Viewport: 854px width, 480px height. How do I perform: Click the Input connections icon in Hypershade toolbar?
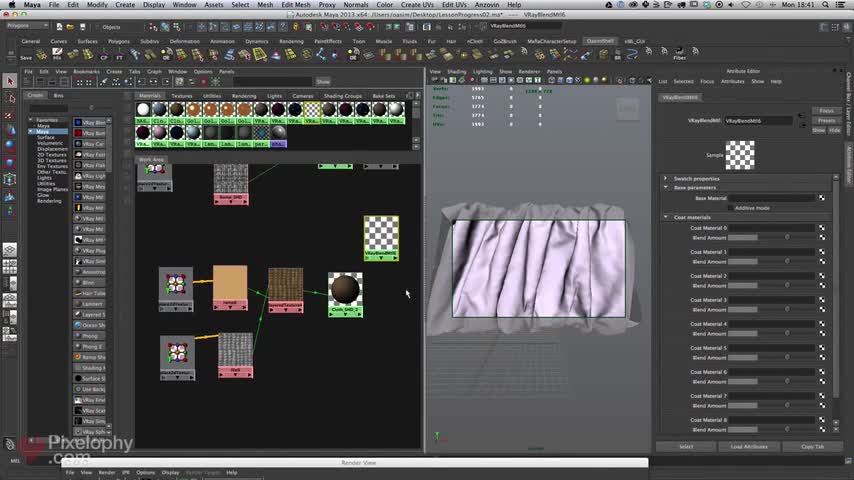(x=141, y=82)
